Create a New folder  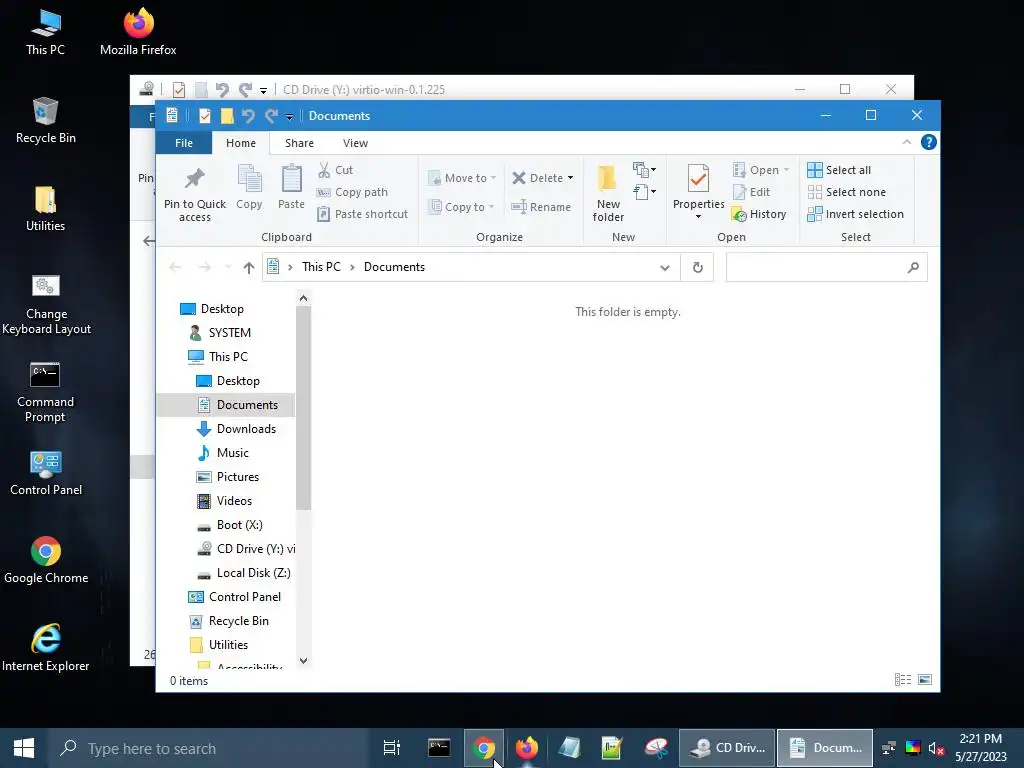click(x=608, y=194)
